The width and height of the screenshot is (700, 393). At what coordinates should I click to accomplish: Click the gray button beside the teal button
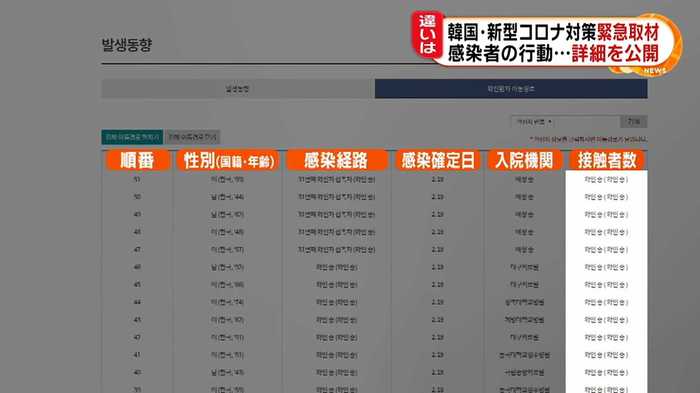click(x=192, y=137)
